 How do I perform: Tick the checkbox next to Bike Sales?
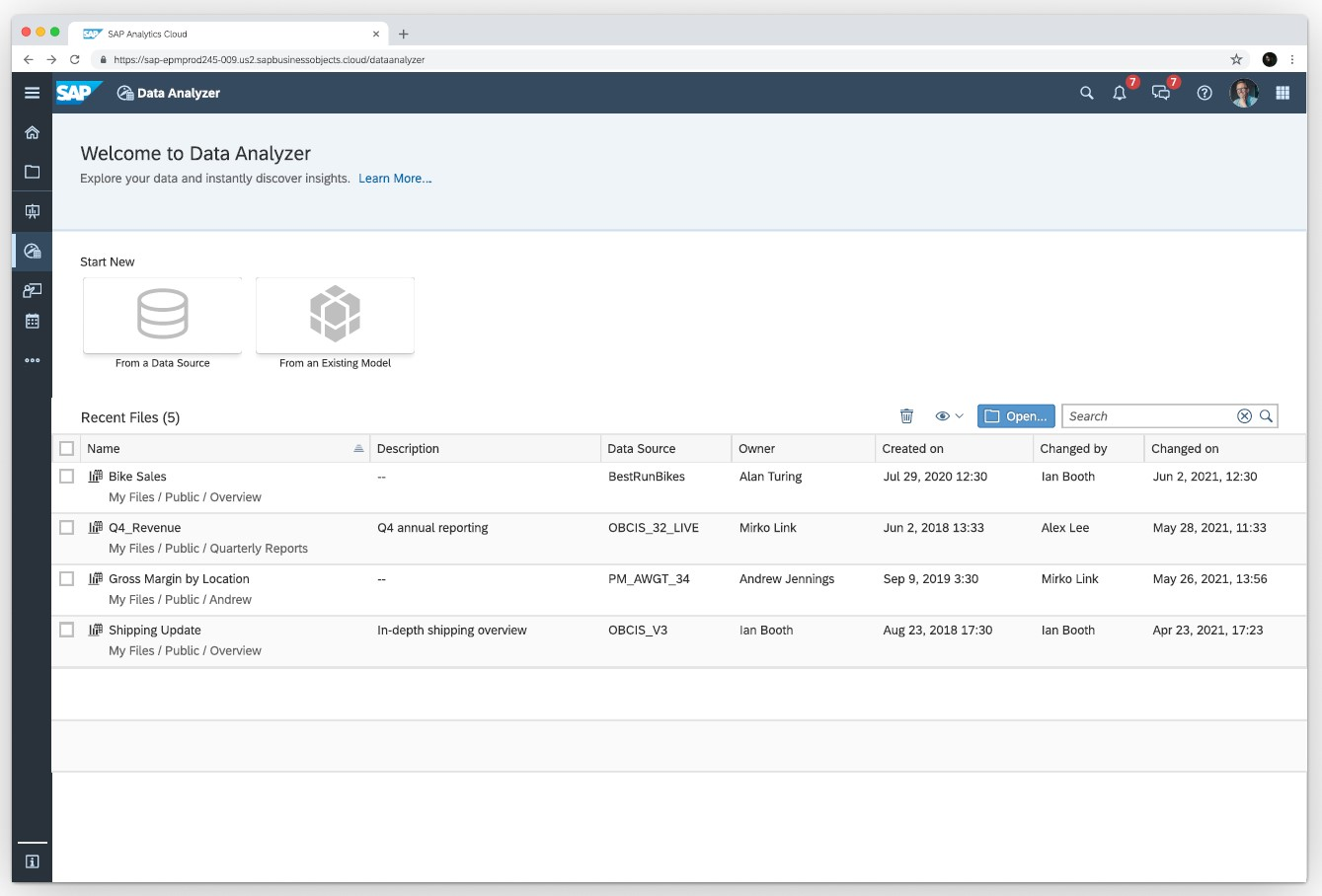[x=66, y=476]
